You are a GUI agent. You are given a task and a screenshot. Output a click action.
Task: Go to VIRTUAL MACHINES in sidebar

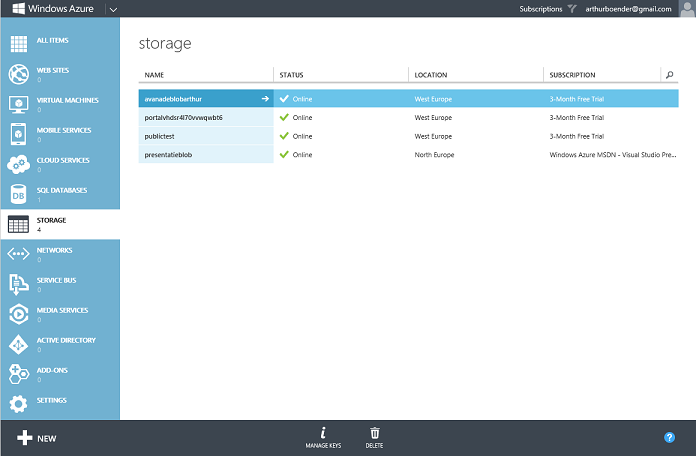click(67, 100)
